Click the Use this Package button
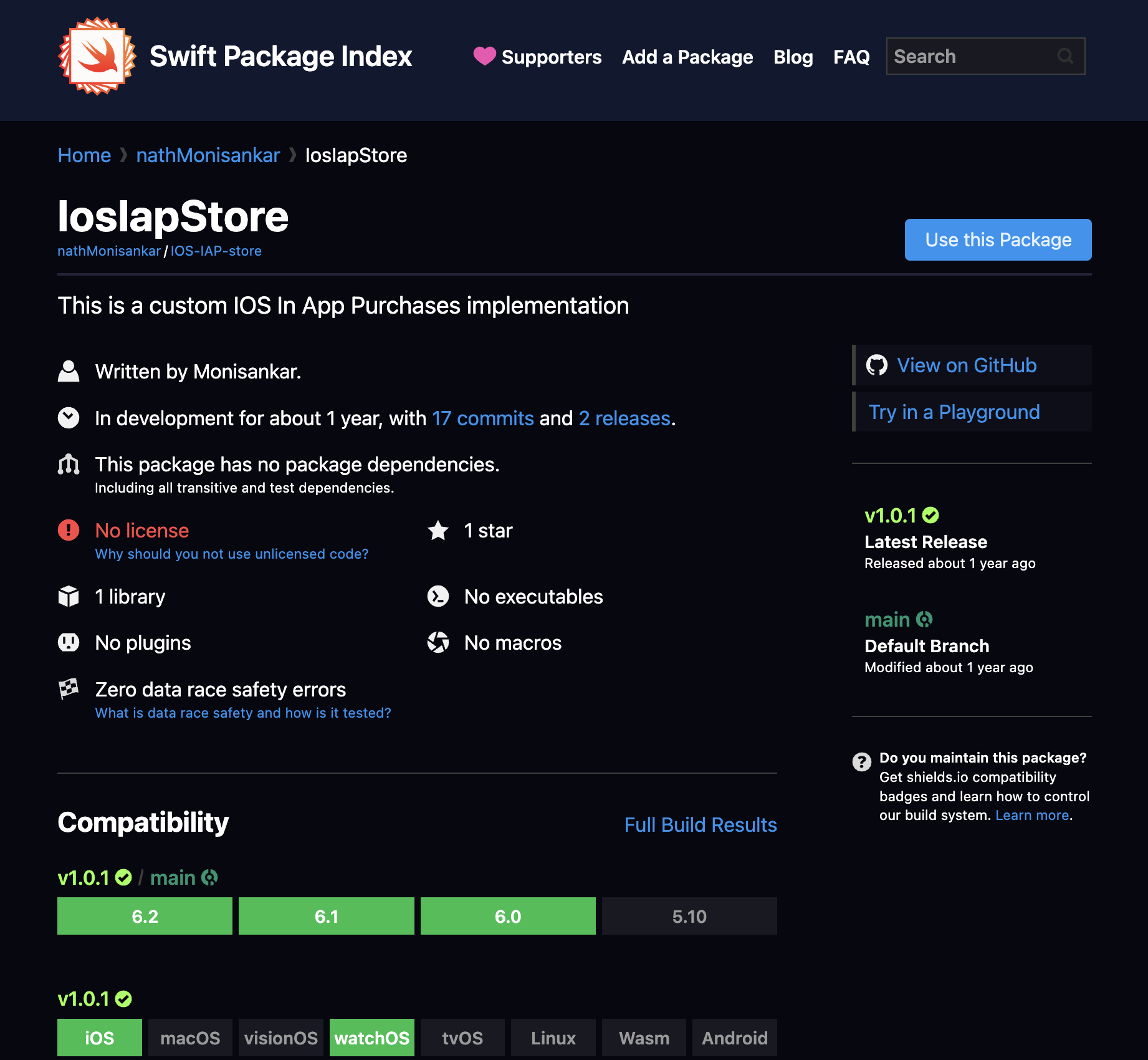Viewport: 1148px width, 1060px height. click(x=997, y=240)
